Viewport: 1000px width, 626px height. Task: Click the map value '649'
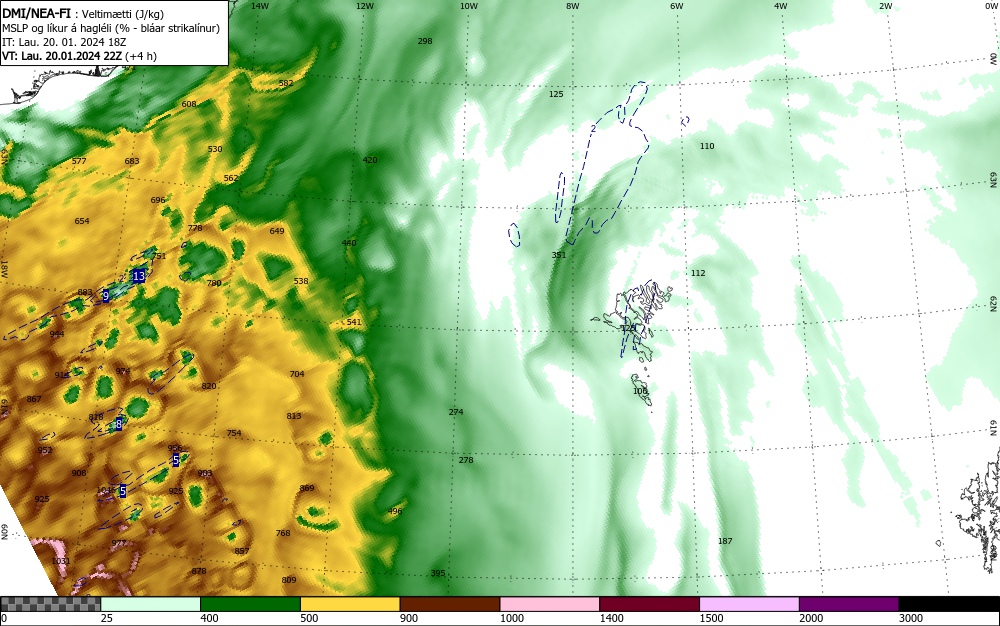[x=277, y=231]
